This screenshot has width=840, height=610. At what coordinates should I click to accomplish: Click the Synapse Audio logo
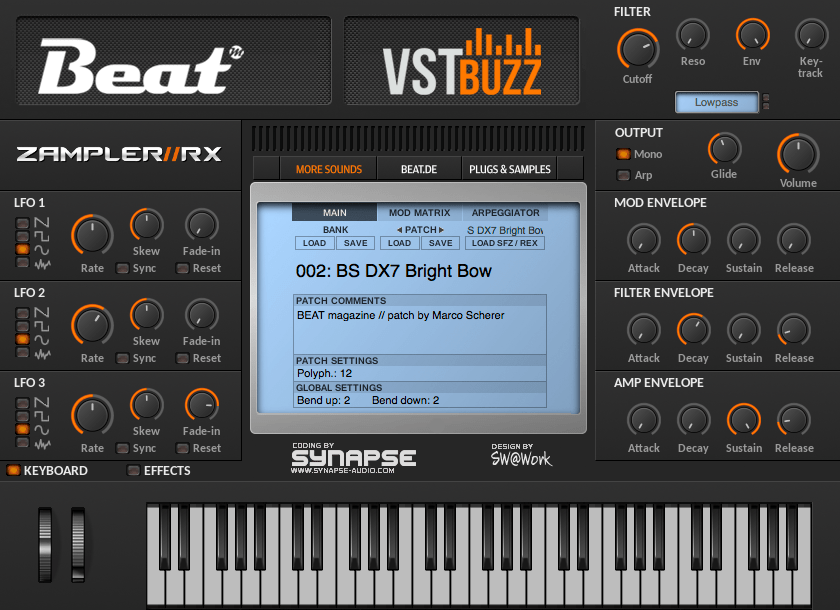[x=353, y=457]
